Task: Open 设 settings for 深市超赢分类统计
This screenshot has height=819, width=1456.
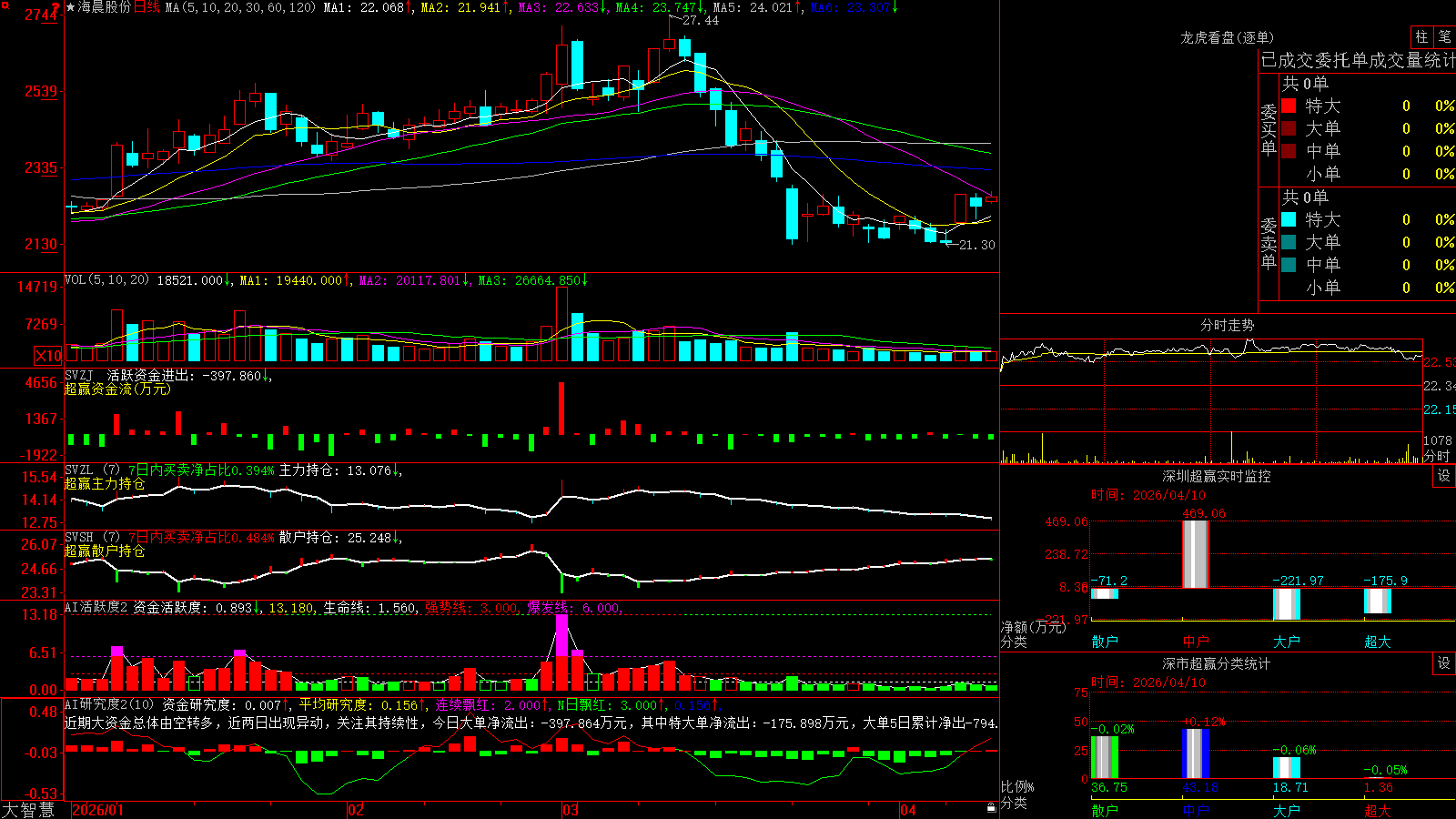Action: pos(1444,663)
